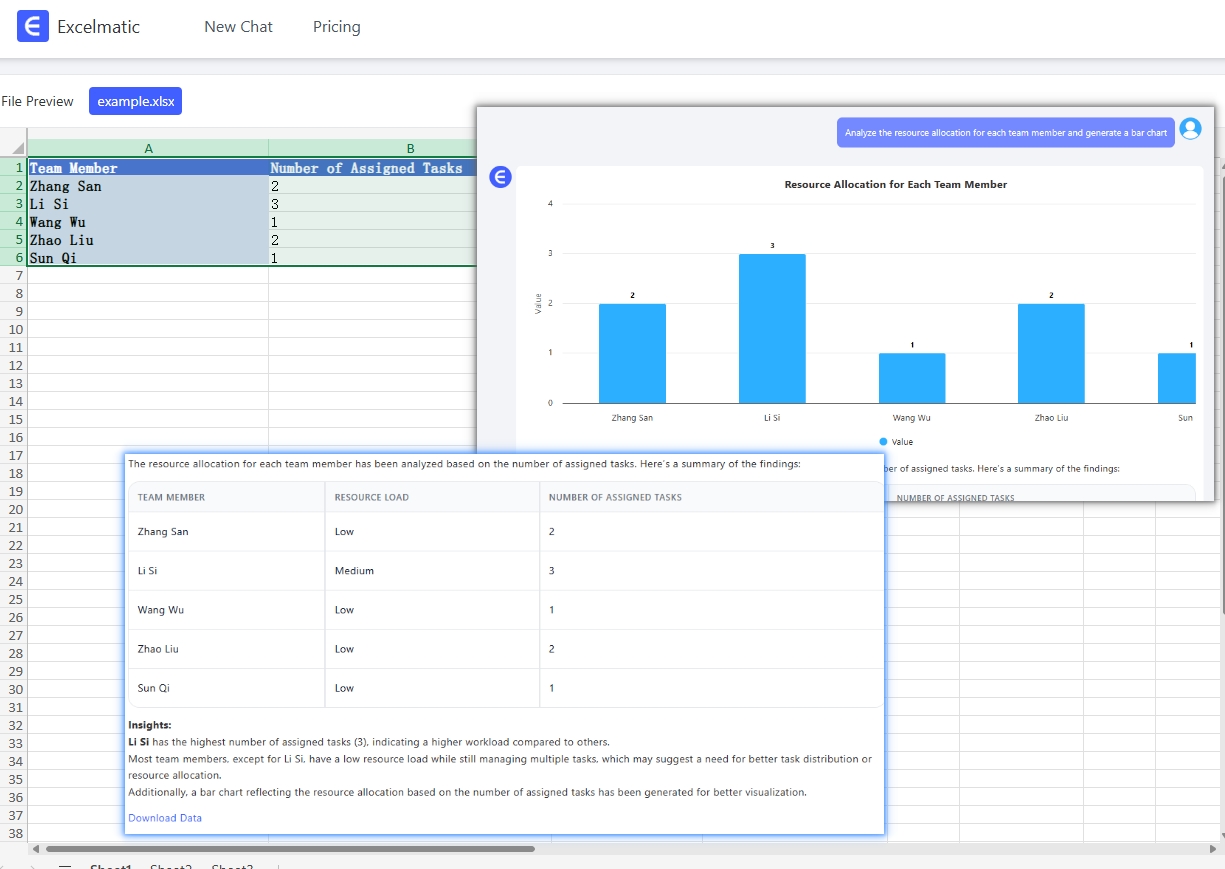Open the sheet list menu icon
Image resolution: width=1225 pixels, height=869 pixels.
click(x=65, y=866)
